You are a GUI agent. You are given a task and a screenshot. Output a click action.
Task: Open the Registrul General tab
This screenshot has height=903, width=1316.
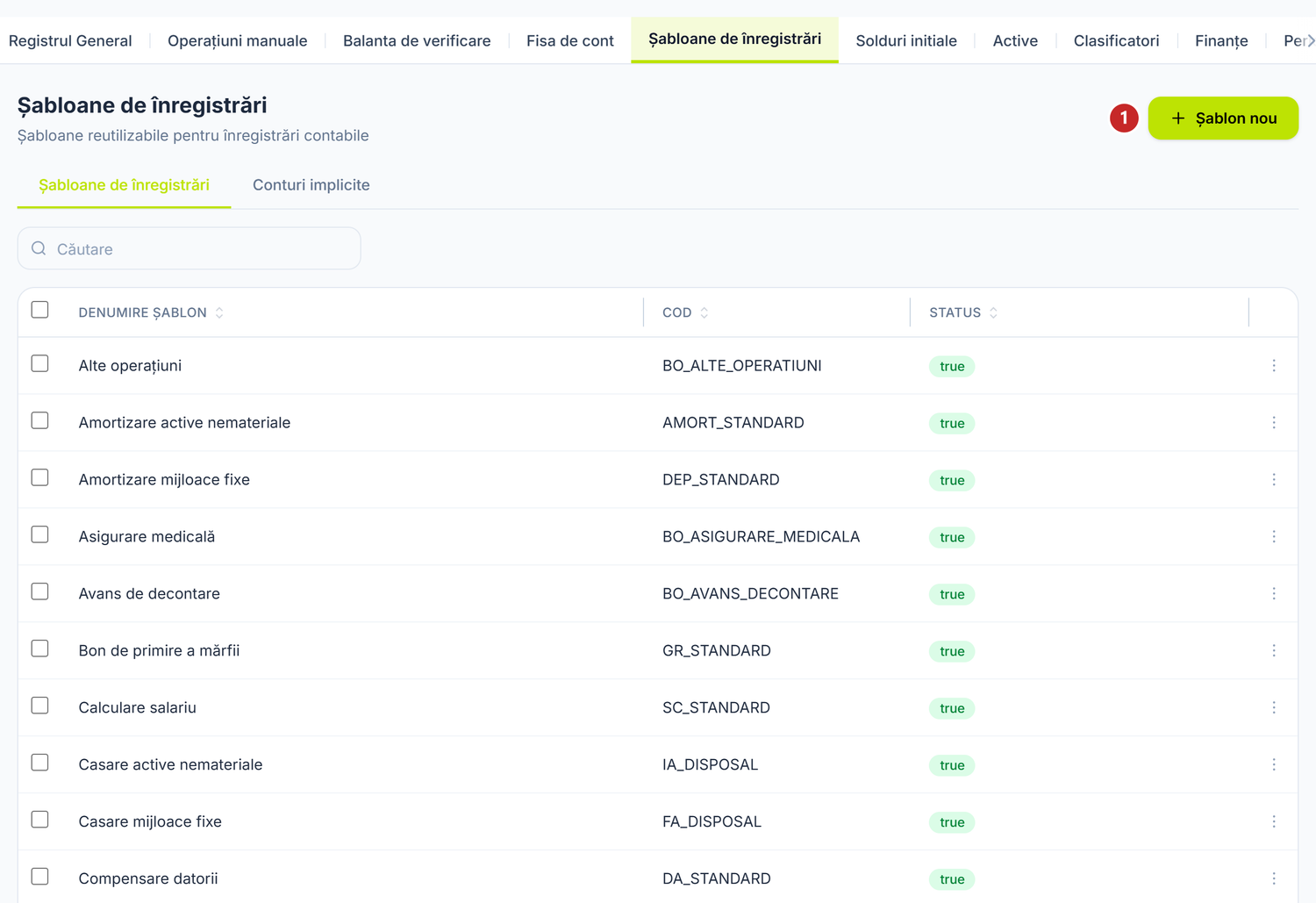[x=70, y=40]
